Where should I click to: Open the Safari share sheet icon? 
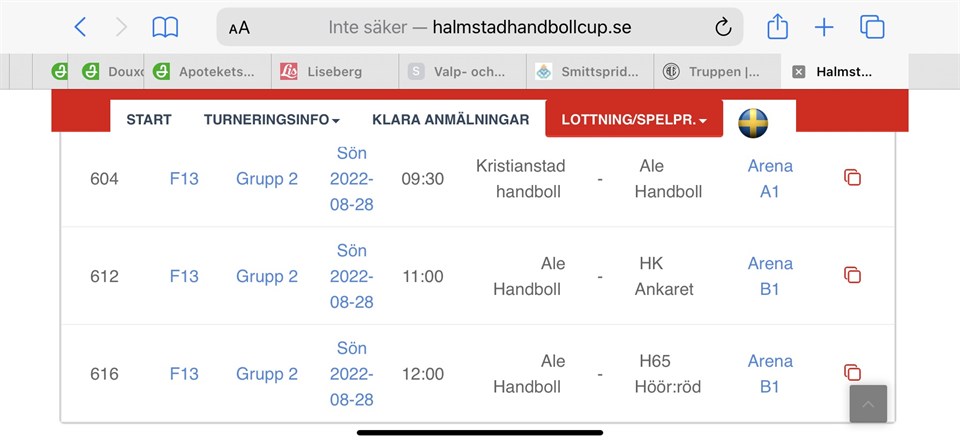[777, 27]
